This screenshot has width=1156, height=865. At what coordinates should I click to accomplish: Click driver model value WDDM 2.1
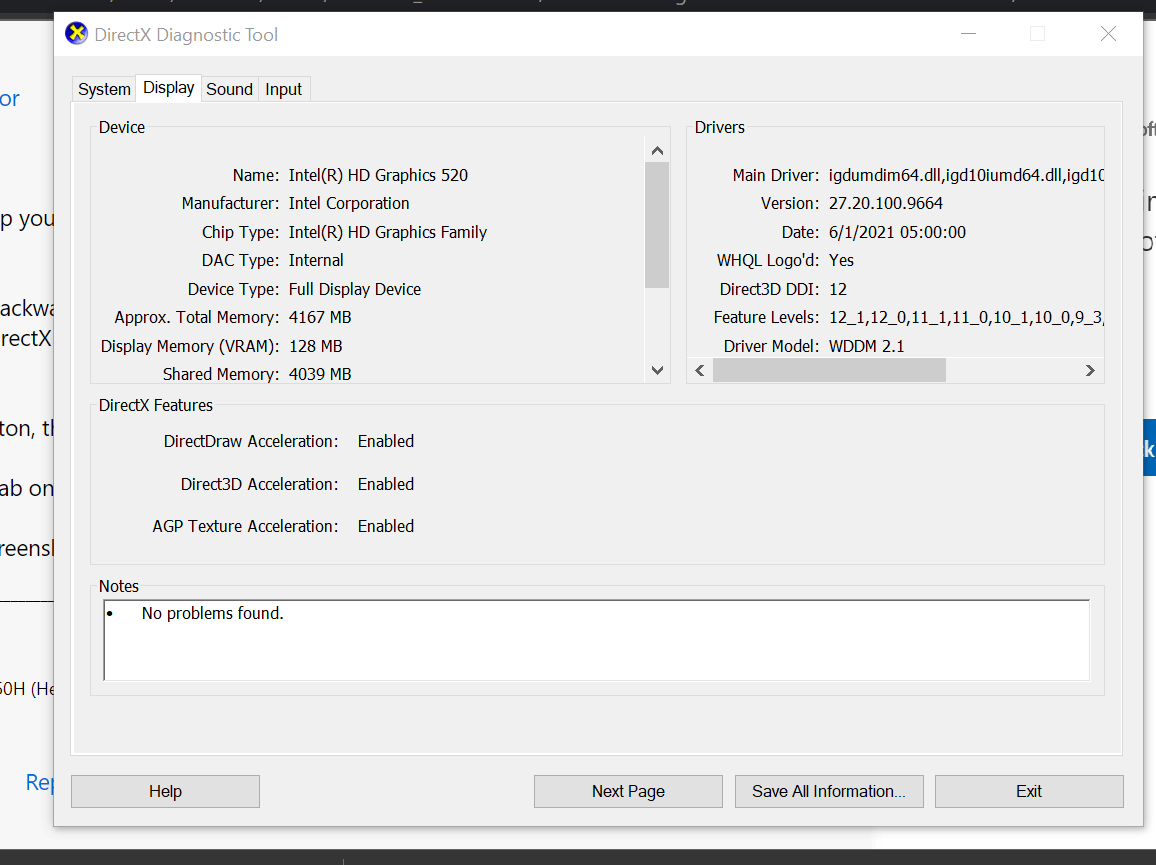[866, 346]
